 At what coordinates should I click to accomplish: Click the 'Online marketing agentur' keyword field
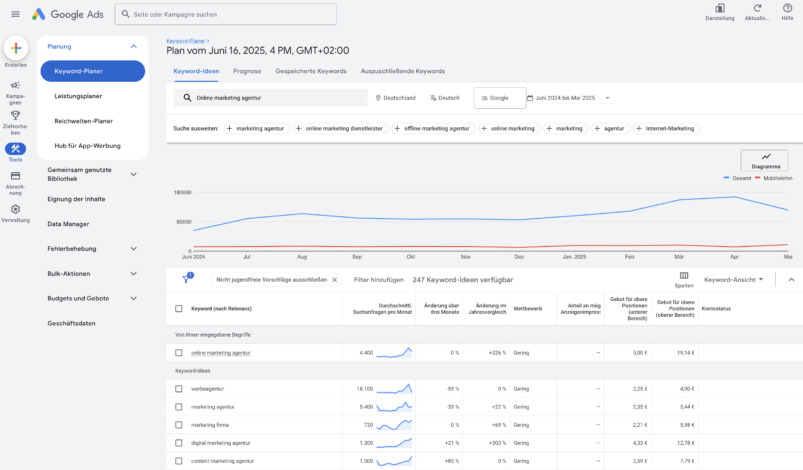click(270, 98)
